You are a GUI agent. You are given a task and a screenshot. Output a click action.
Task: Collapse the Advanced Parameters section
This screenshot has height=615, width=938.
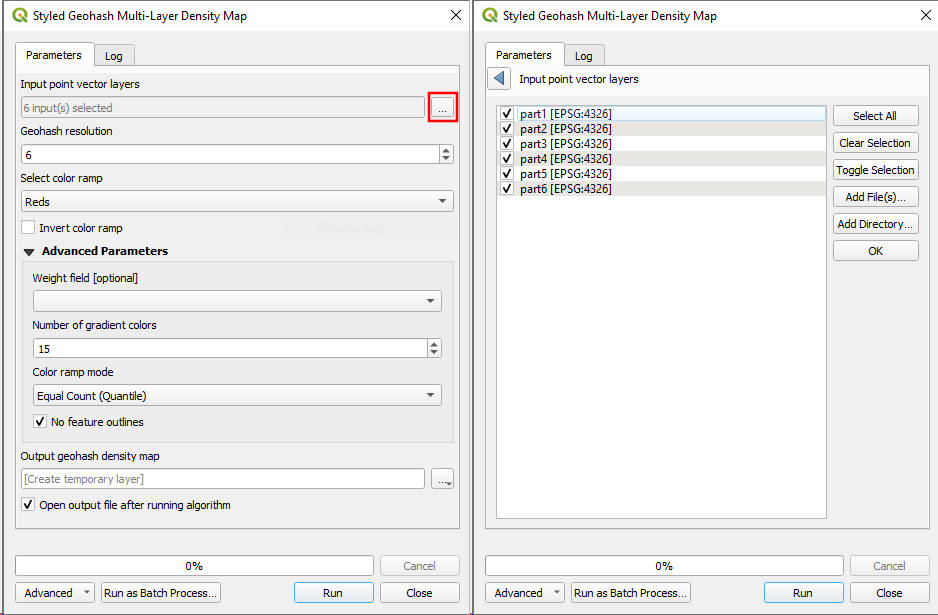[29, 251]
